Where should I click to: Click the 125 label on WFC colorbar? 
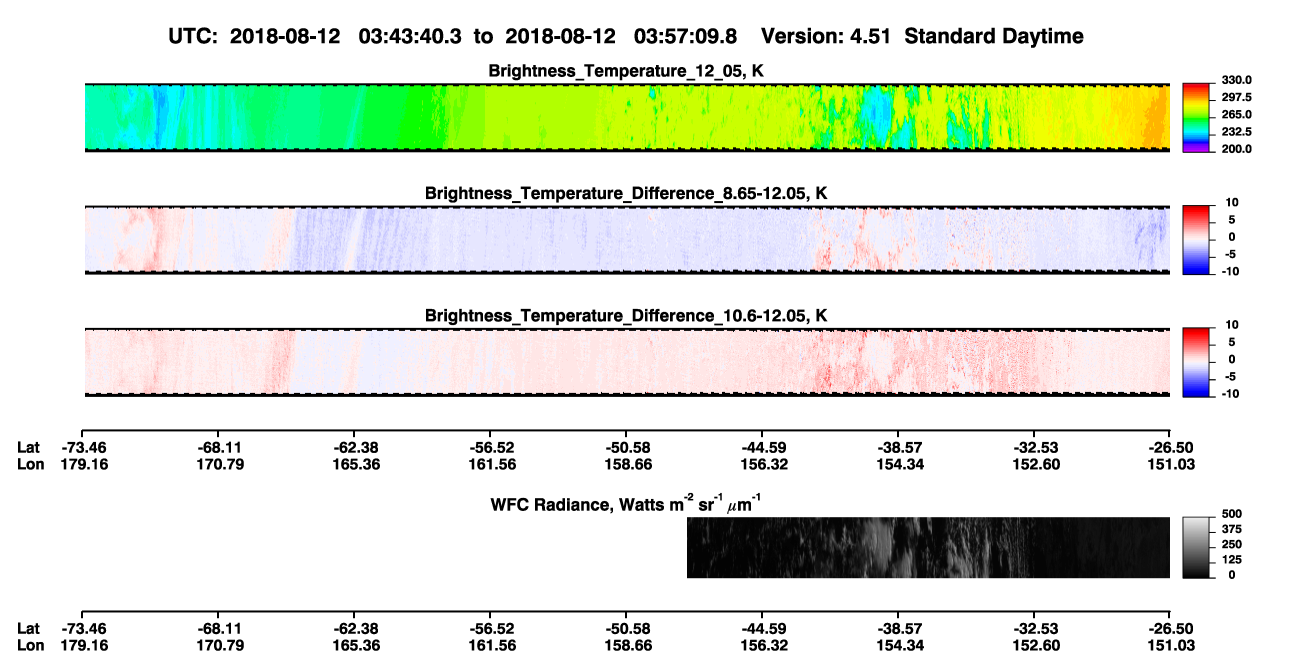point(1230,560)
